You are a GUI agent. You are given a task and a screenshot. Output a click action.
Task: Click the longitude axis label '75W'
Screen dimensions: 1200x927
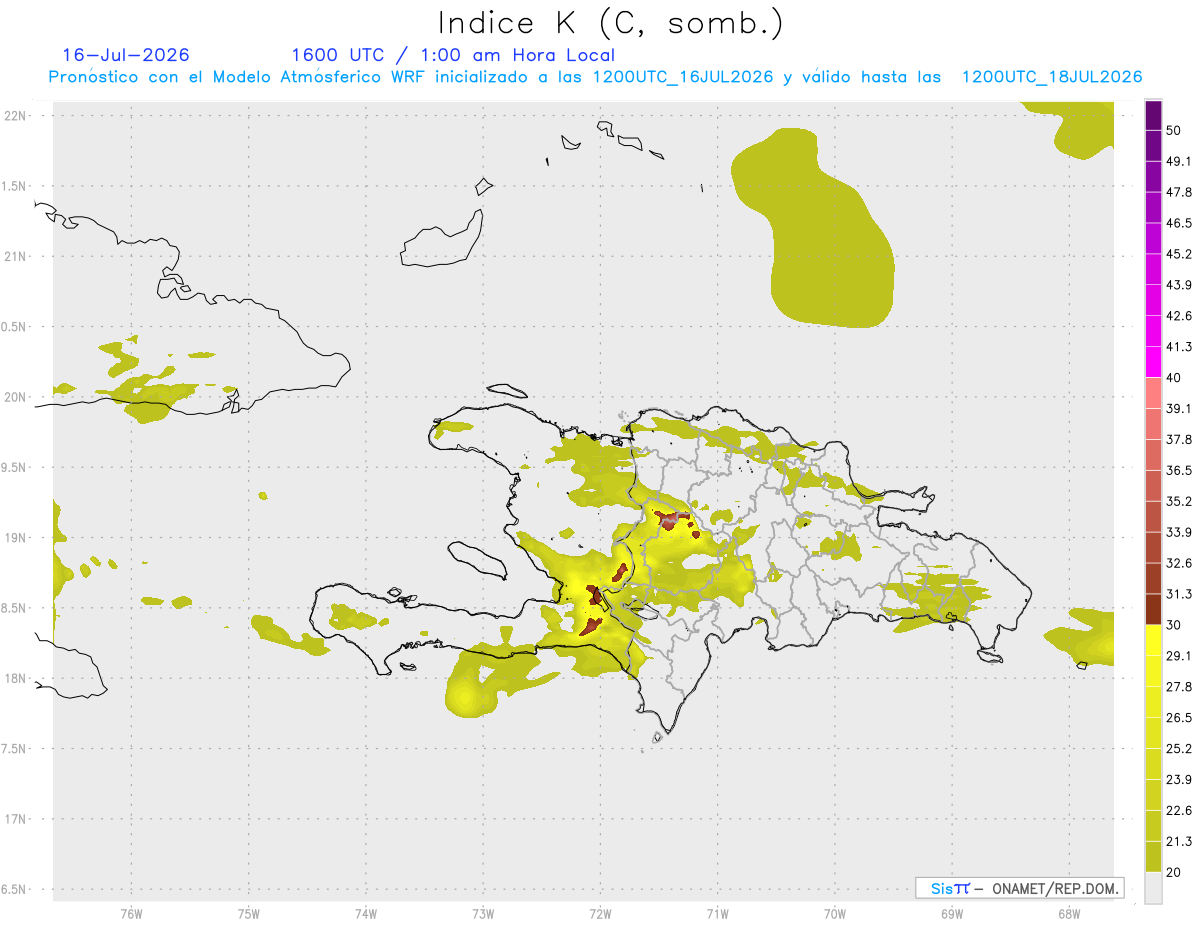point(249,914)
